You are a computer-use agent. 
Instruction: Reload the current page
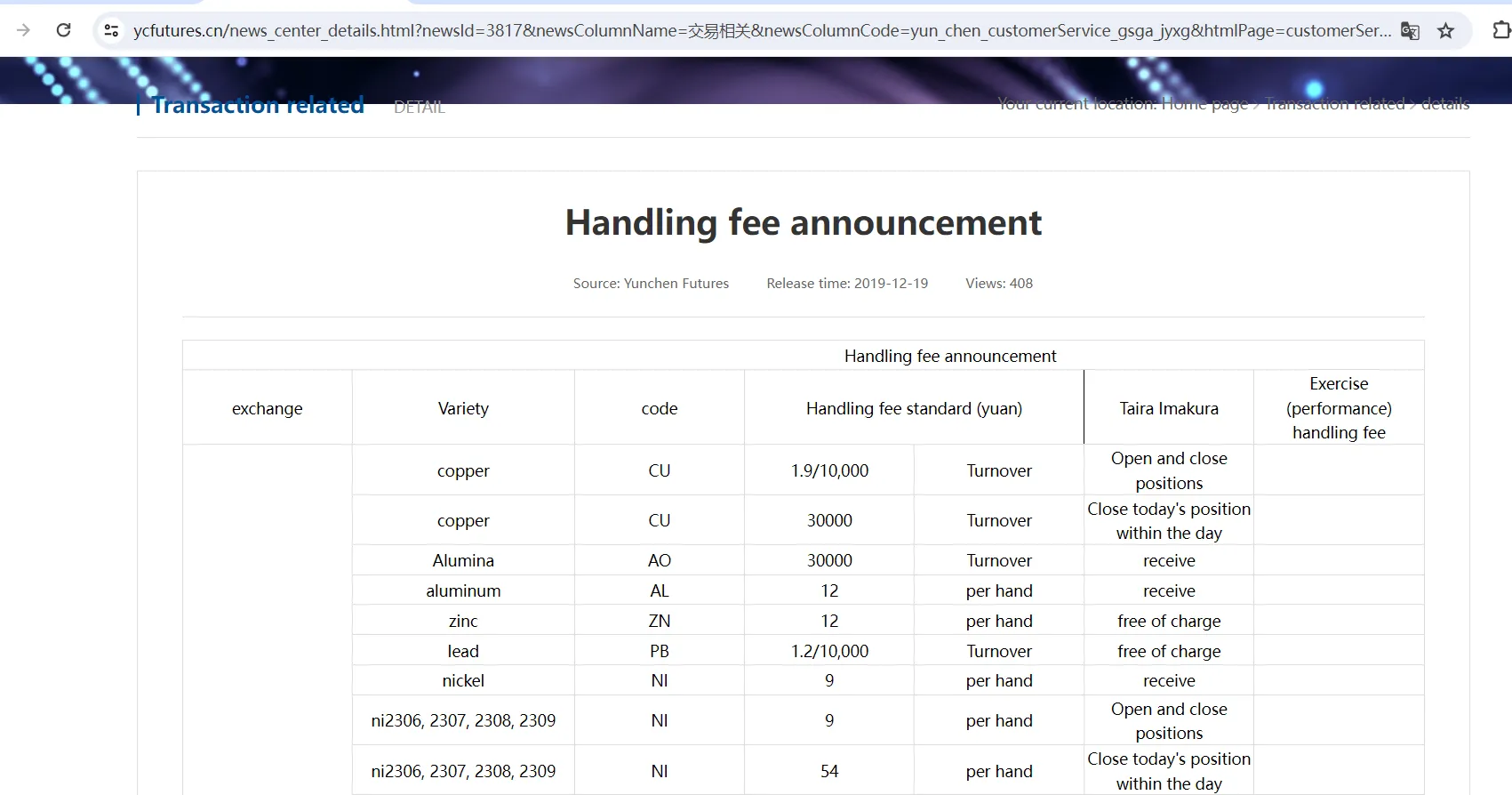pos(63,30)
